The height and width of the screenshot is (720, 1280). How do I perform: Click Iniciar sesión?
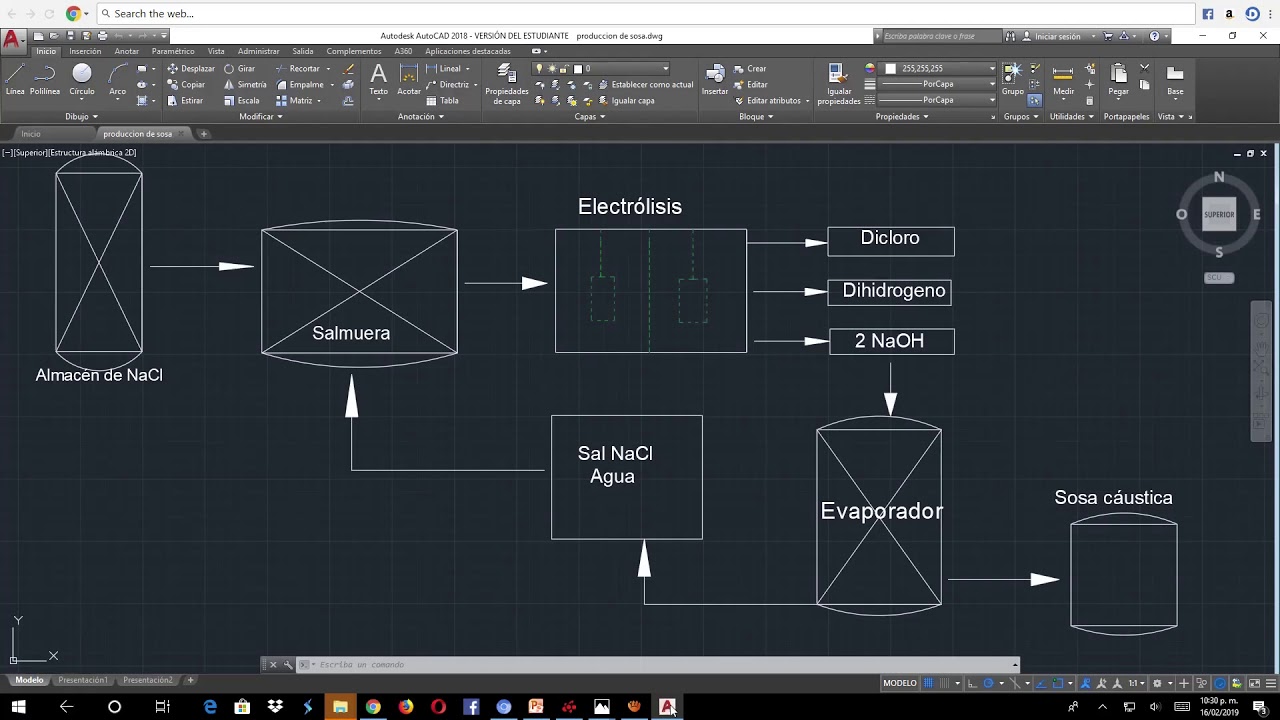tap(1057, 36)
